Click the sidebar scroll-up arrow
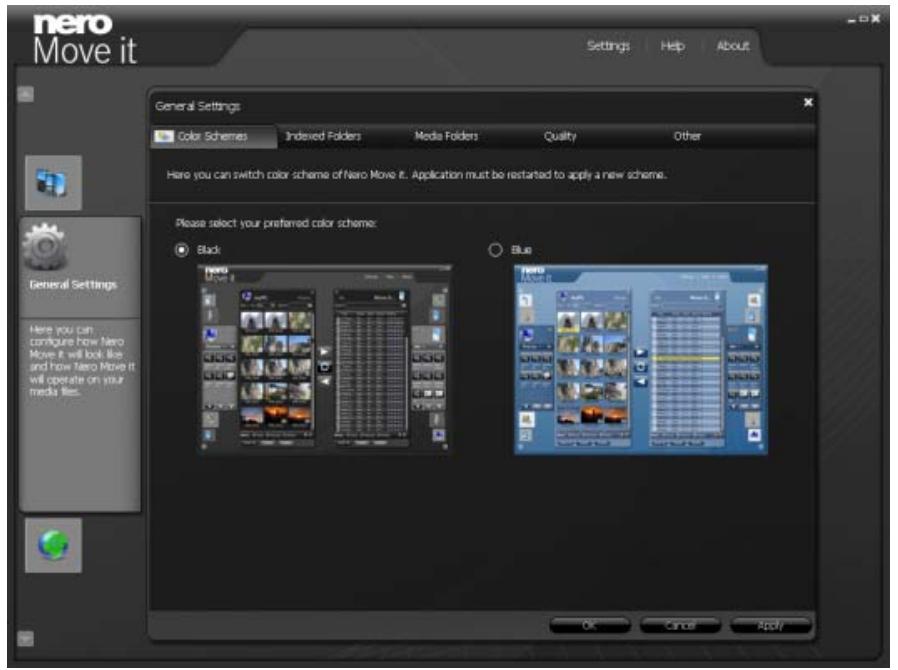This screenshot has width=898, height=670. click(25, 94)
